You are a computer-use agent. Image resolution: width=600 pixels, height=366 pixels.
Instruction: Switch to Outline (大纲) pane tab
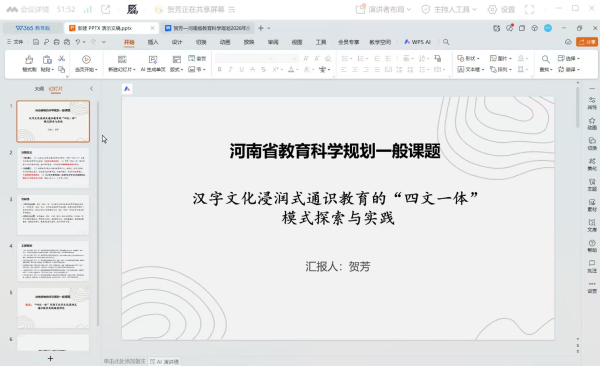39,89
